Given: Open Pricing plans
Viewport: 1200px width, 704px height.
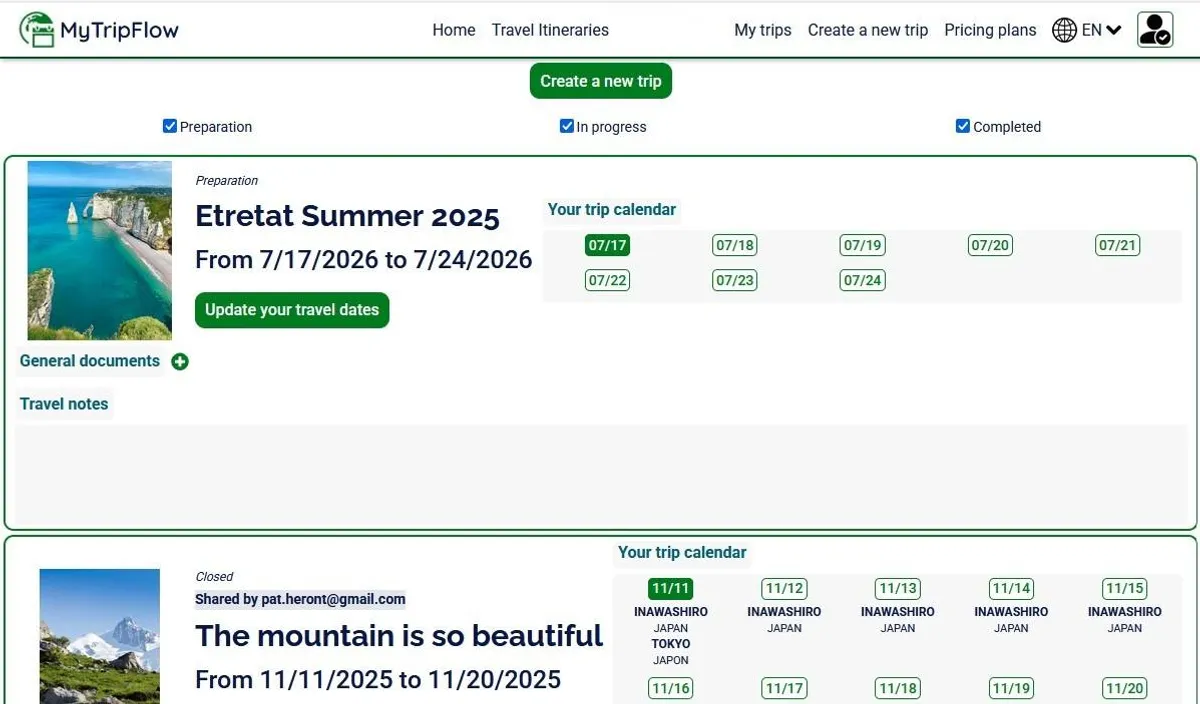Looking at the screenshot, I should click(990, 29).
